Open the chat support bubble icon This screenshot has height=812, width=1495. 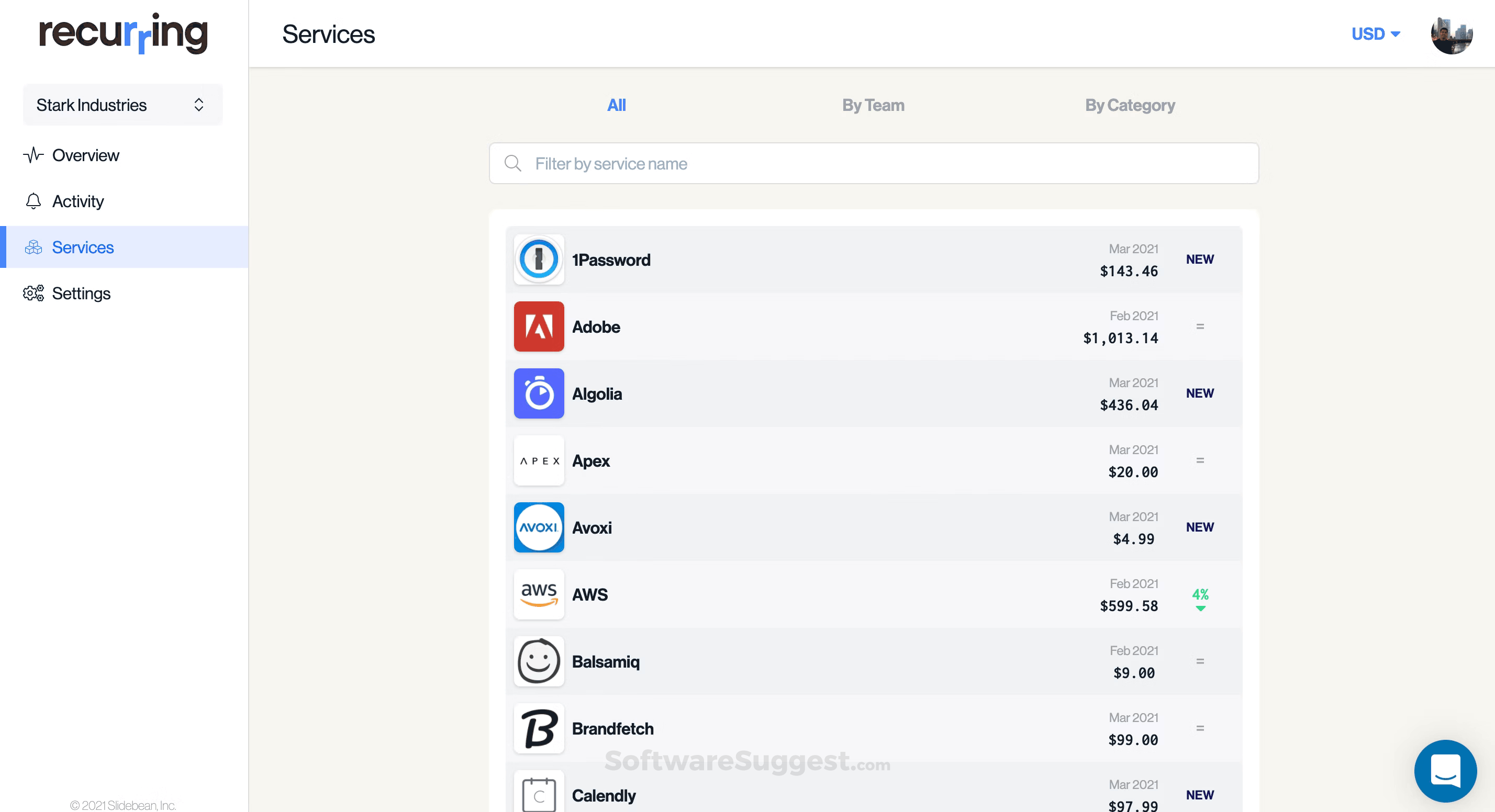[x=1445, y=771]
